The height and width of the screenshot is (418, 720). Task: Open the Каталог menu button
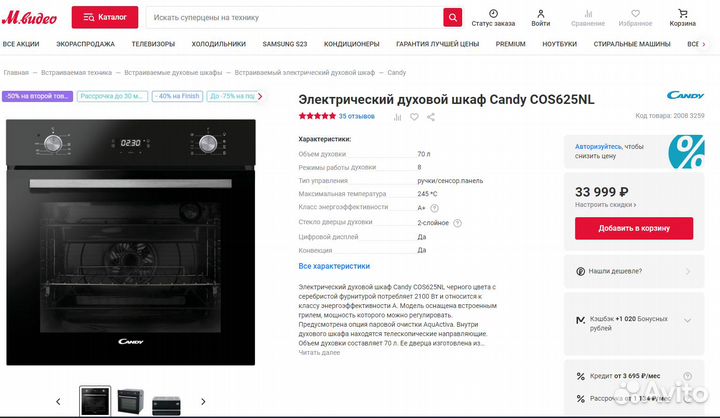point(105,17)
